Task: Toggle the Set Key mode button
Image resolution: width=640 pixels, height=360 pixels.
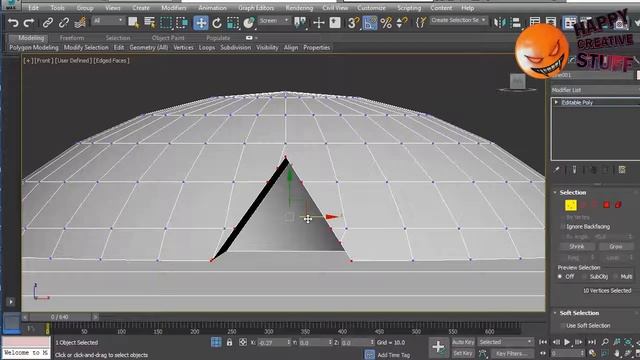Action: (463, 353)
